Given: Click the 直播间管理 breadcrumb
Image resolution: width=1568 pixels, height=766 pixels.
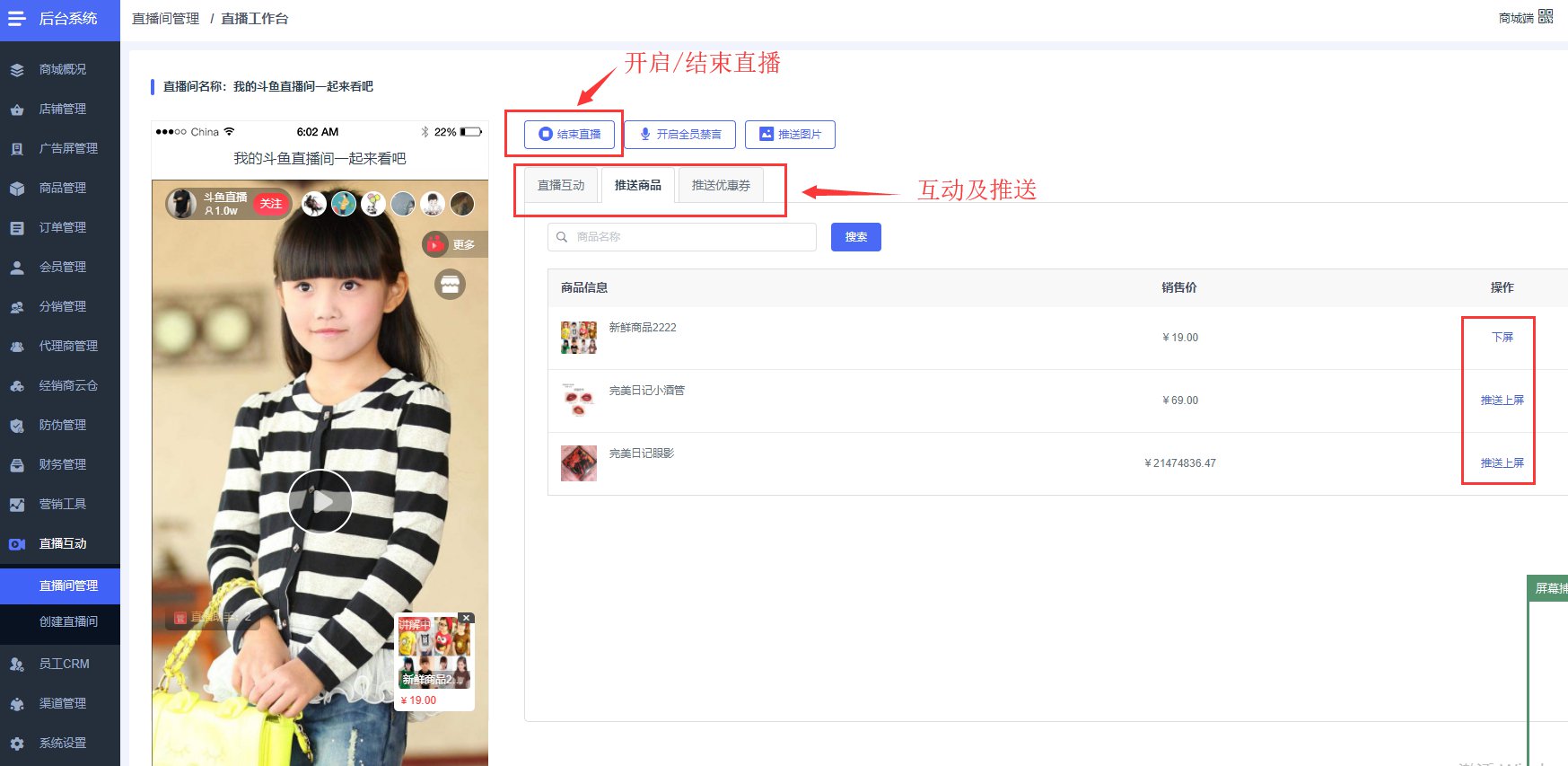Looking at the screenshot, I should pos(165,18).
